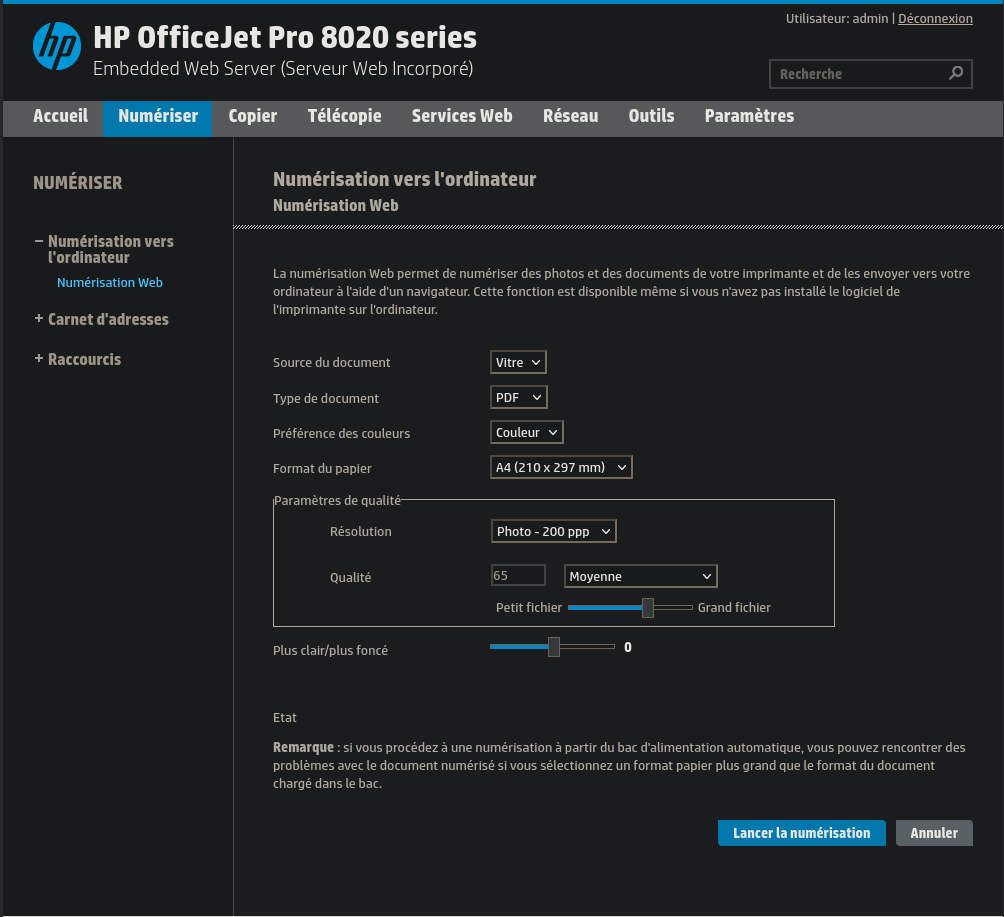Click the search magnifier icon
Screen dimensions: 1004x917
[x=956, y=73]
